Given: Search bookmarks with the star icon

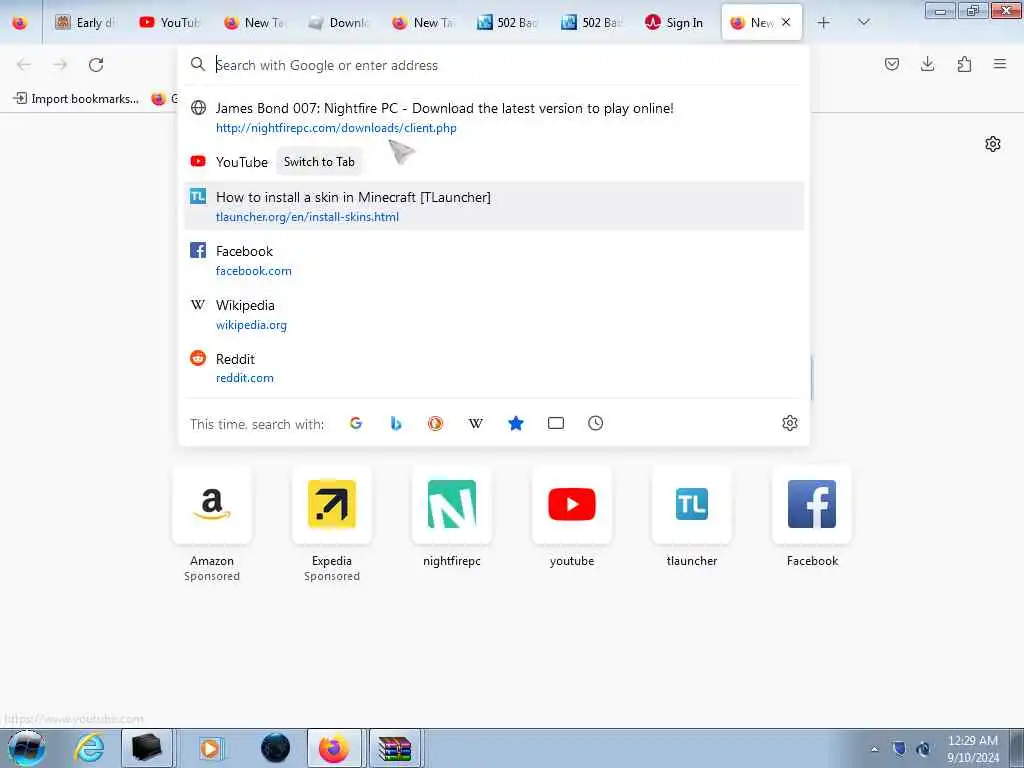Looking at the screenshot, I should (x=516, y=423).
